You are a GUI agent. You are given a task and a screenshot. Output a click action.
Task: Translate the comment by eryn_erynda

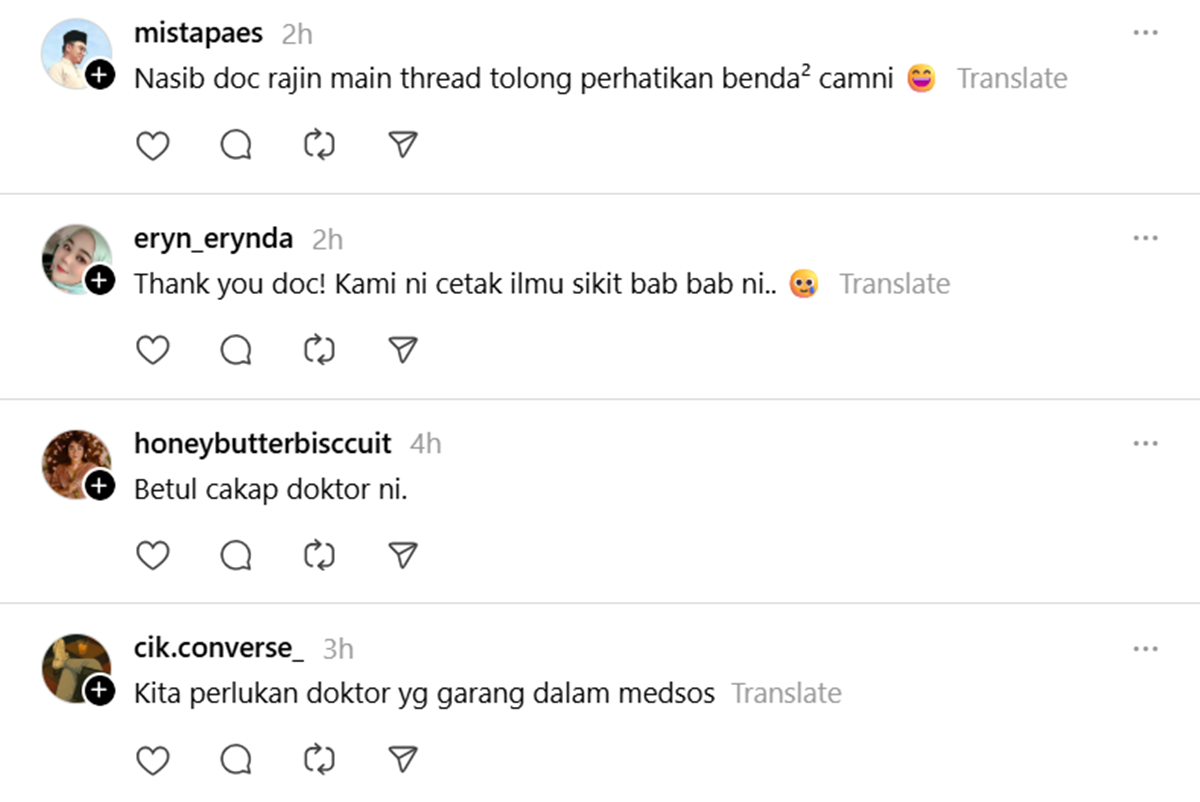click(894, 284)
